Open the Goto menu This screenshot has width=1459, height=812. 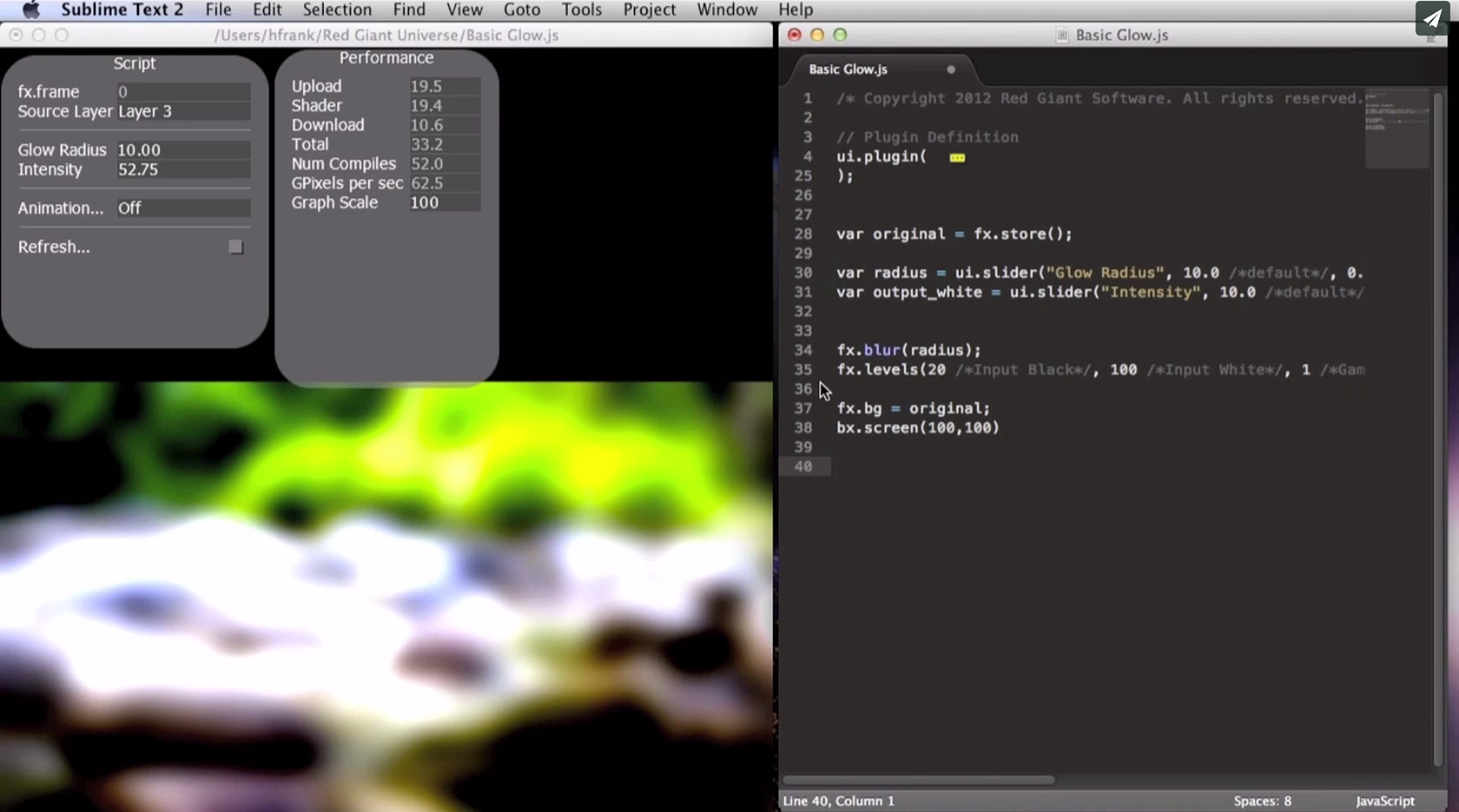point(522,10)
